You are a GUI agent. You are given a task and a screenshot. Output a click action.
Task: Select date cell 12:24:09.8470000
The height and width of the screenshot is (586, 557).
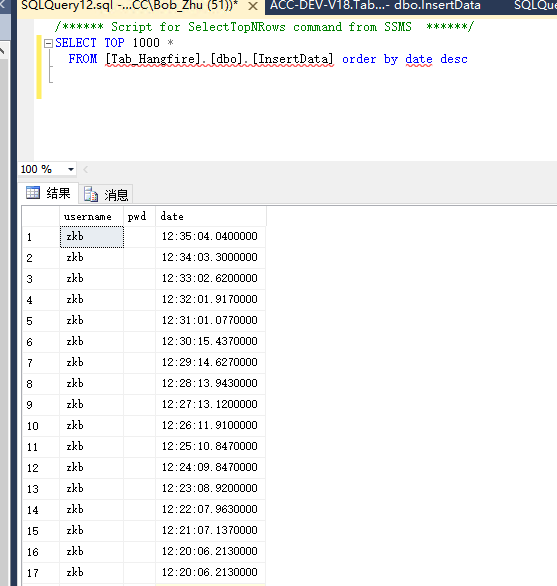[x=210, y=467]
